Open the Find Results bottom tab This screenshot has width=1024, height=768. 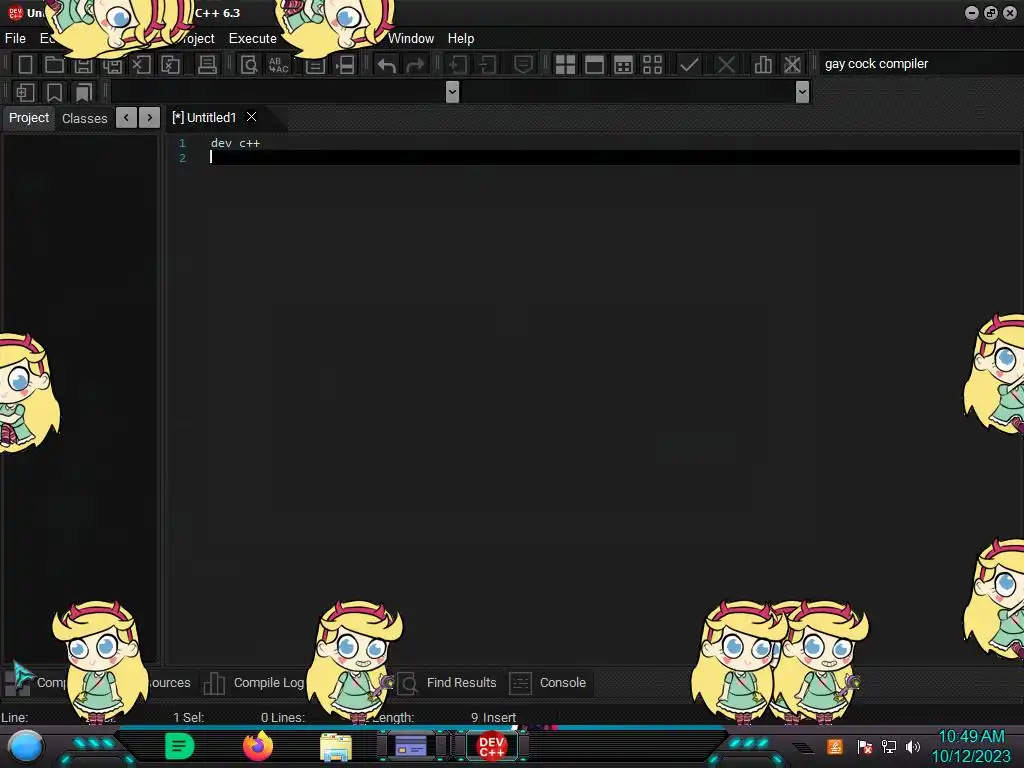click(448, 683)
